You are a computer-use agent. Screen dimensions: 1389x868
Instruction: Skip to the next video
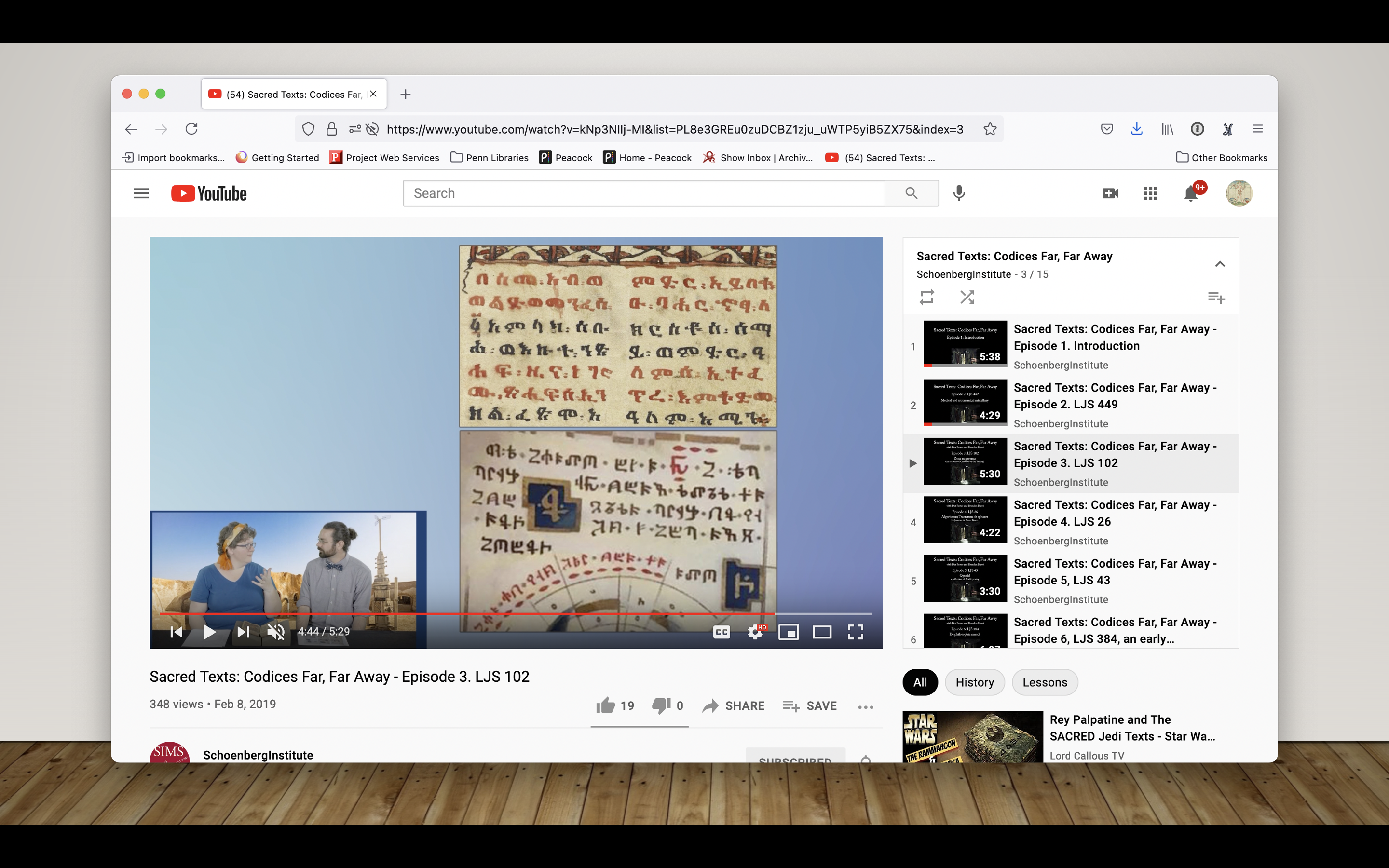[244, 632]
